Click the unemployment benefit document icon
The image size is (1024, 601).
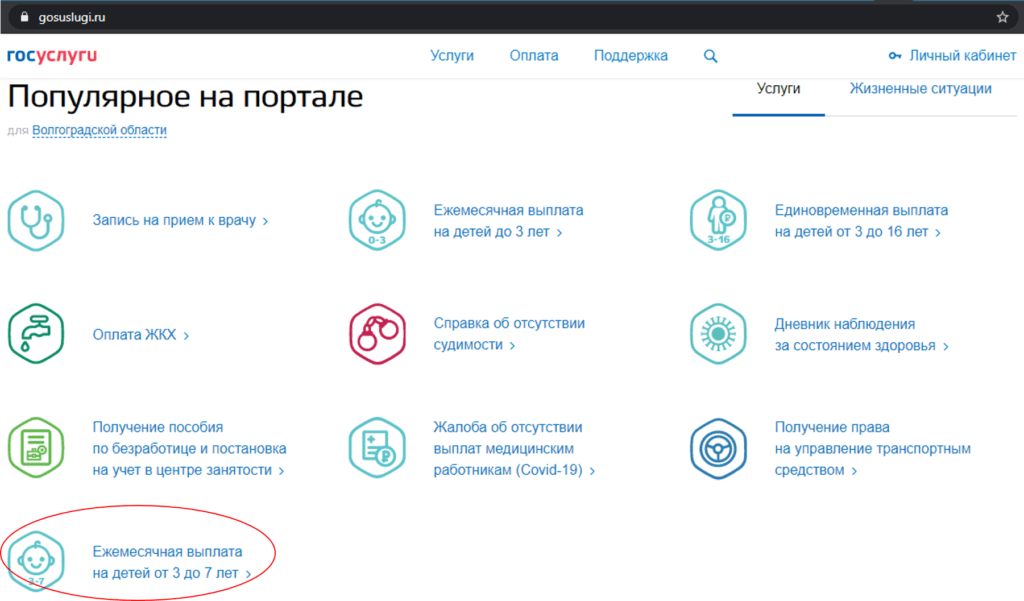point(36,448)
